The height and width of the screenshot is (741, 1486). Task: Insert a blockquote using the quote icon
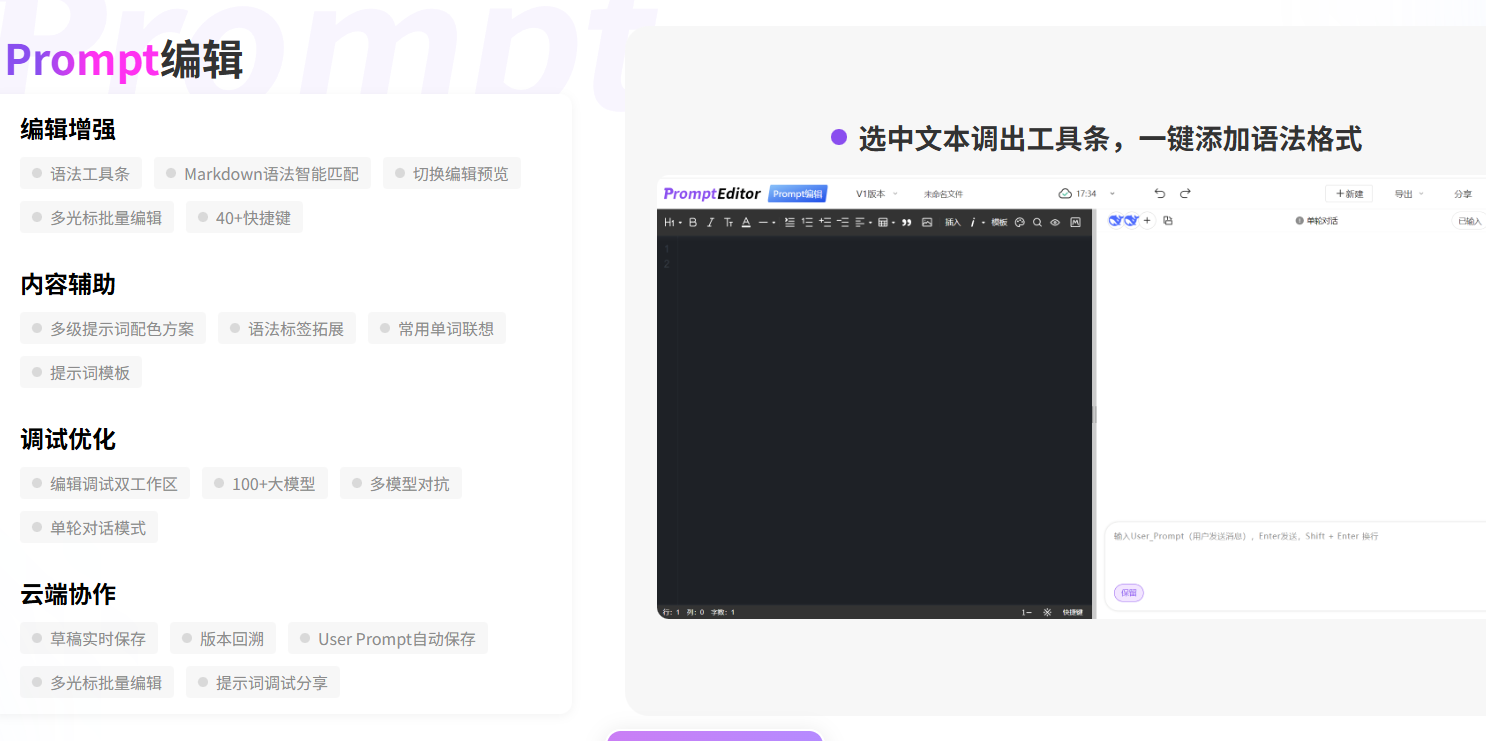click(908, 222)
